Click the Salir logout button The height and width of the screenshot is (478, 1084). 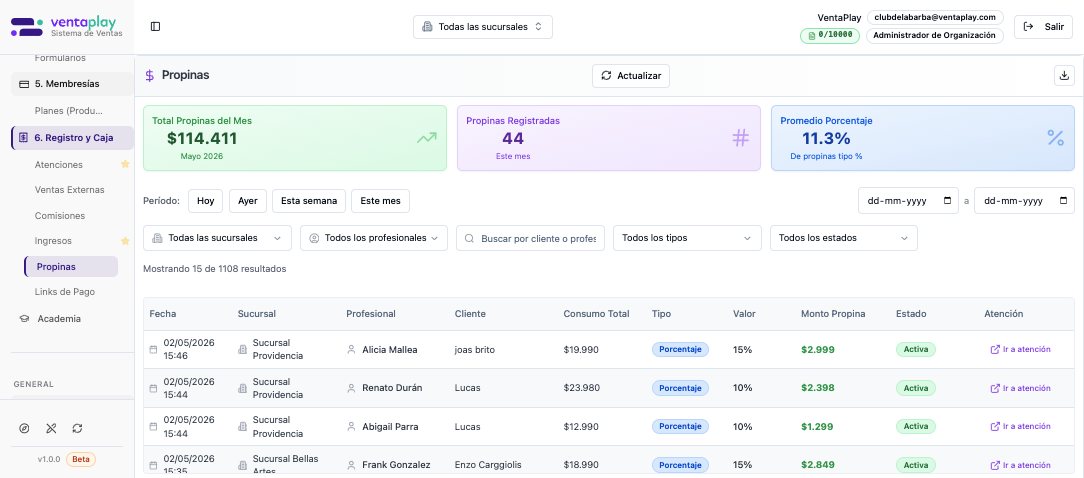1043,26
